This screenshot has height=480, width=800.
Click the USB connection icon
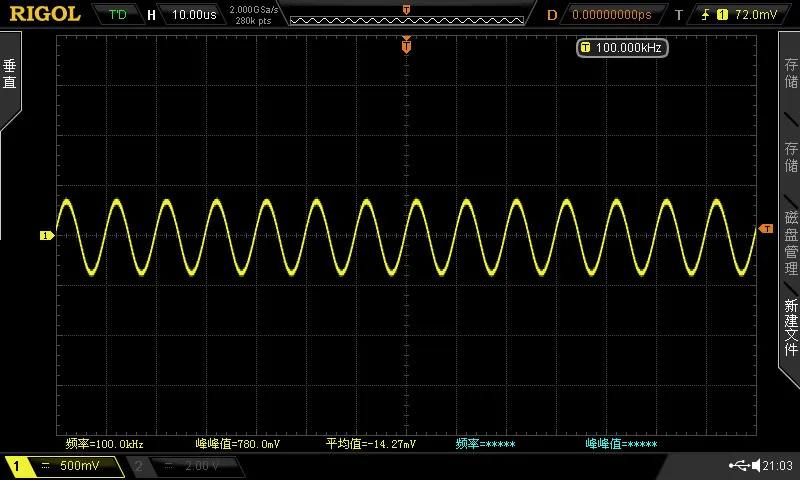click(x=739, y=465)
